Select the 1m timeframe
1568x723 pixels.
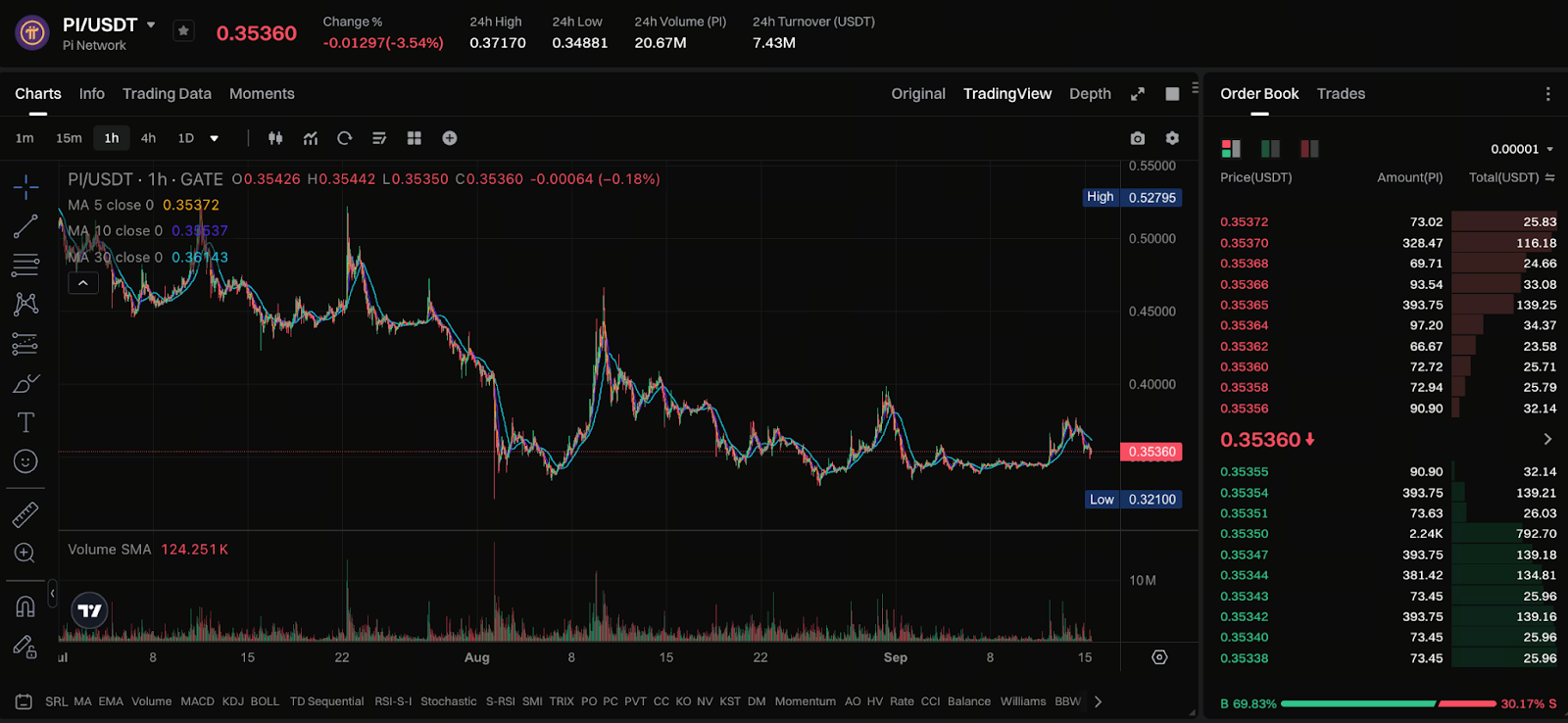click(x=24, y=138)
